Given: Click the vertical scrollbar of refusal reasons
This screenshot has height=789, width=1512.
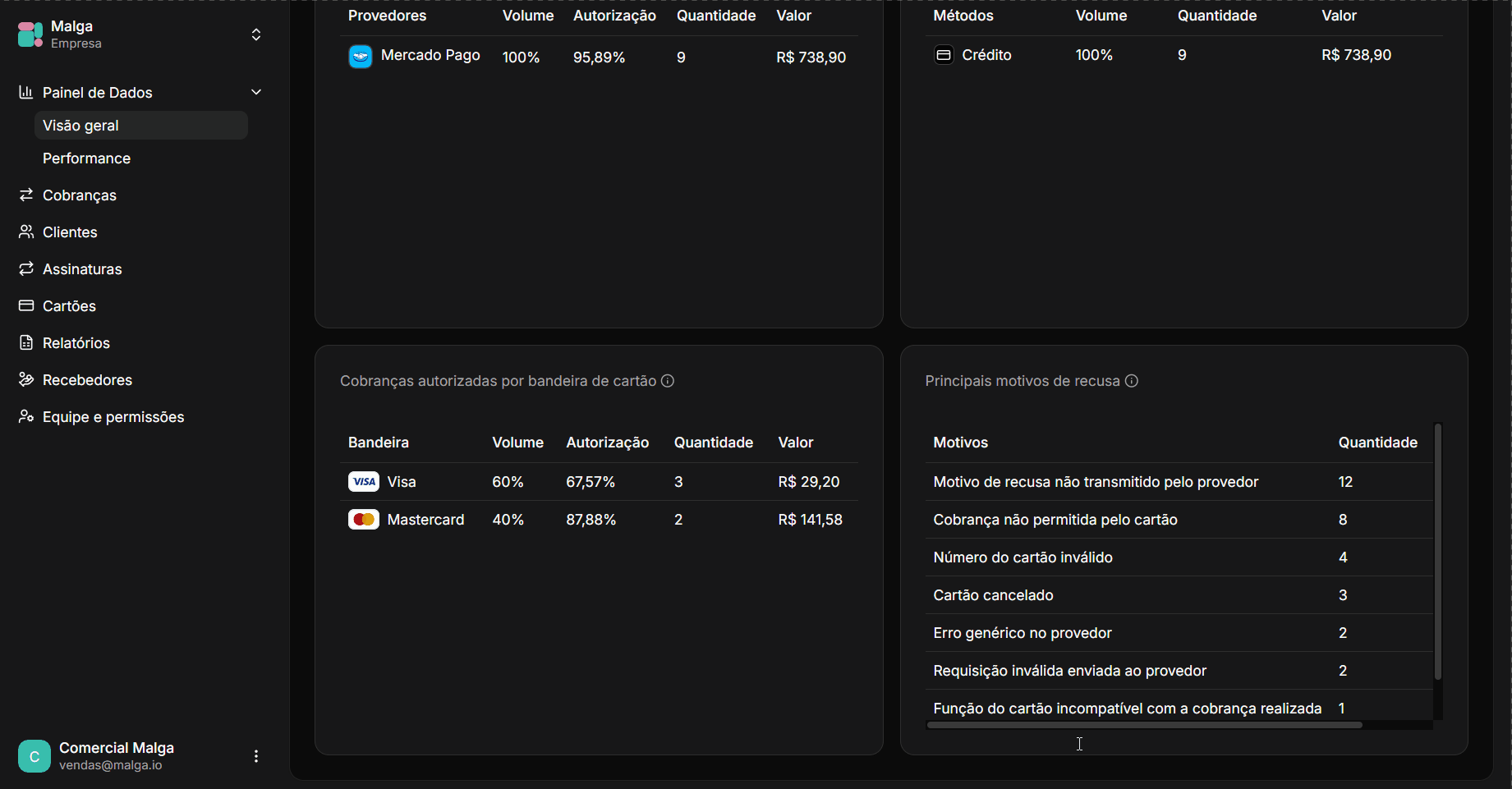Looking at the screenshot, I should (x=1438, y=552).
